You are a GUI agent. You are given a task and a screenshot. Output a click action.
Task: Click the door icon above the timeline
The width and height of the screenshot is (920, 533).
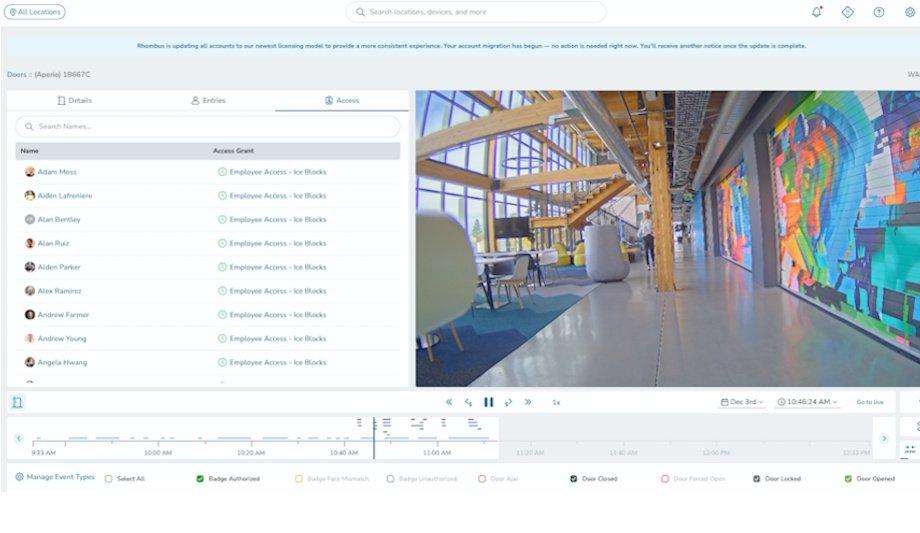[17, 402]
